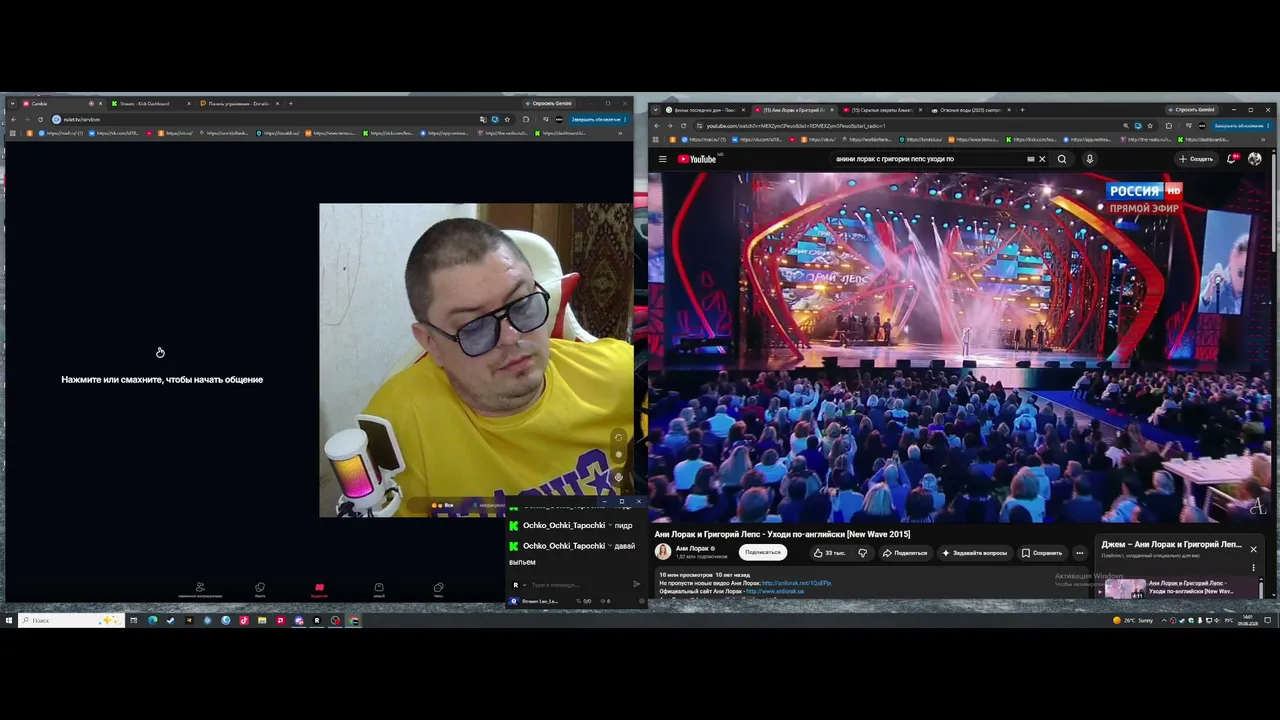Start YouTube voice search with microphone
This screenshot has height=720, width=1280.
1089,159
